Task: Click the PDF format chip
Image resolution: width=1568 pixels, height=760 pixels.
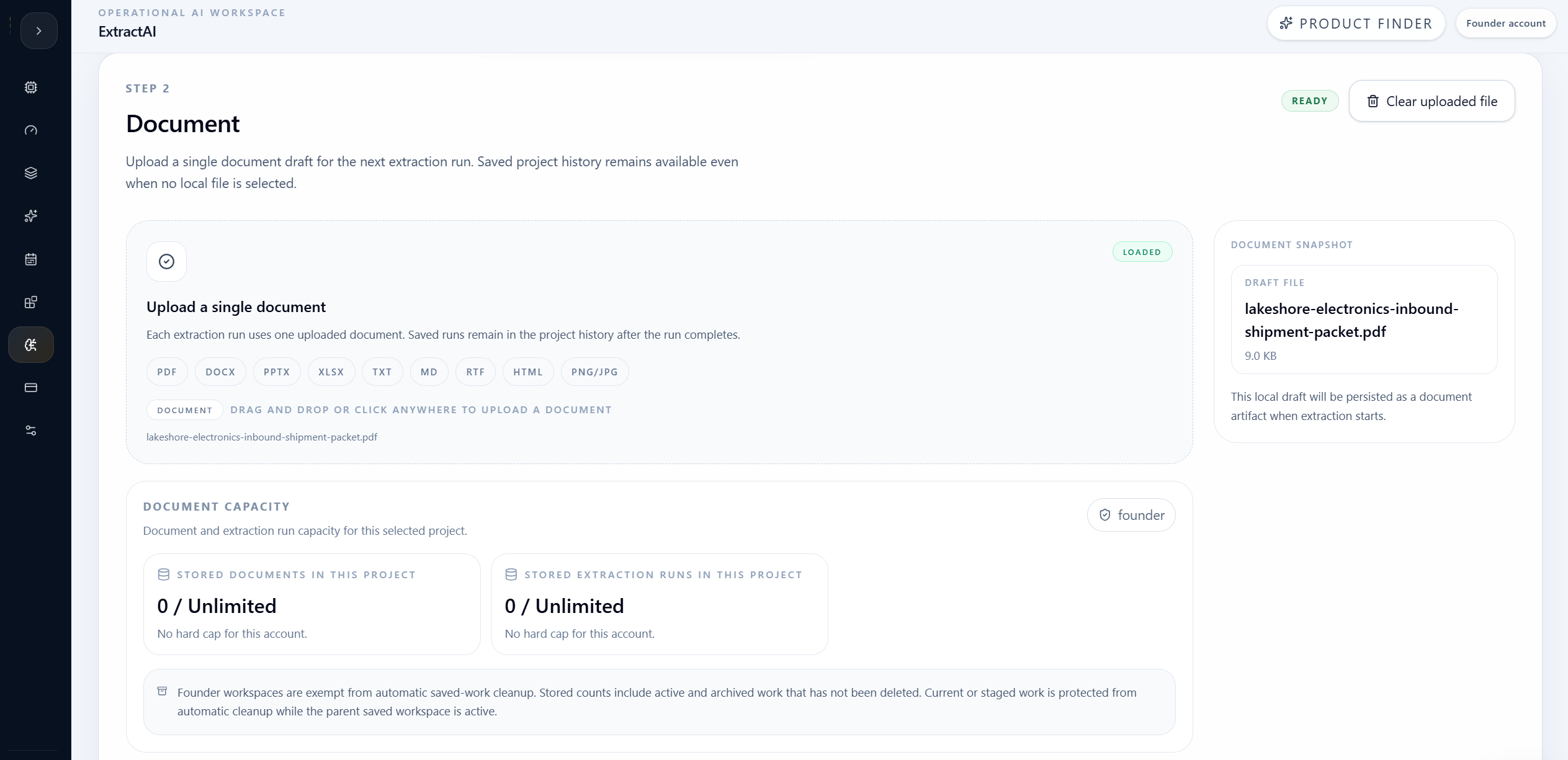Action: (x=167, y=372)
